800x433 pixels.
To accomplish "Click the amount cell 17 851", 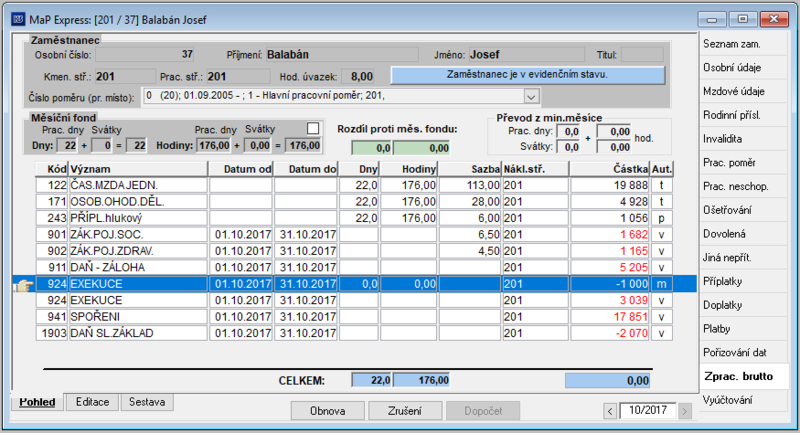I will (609, 317).
